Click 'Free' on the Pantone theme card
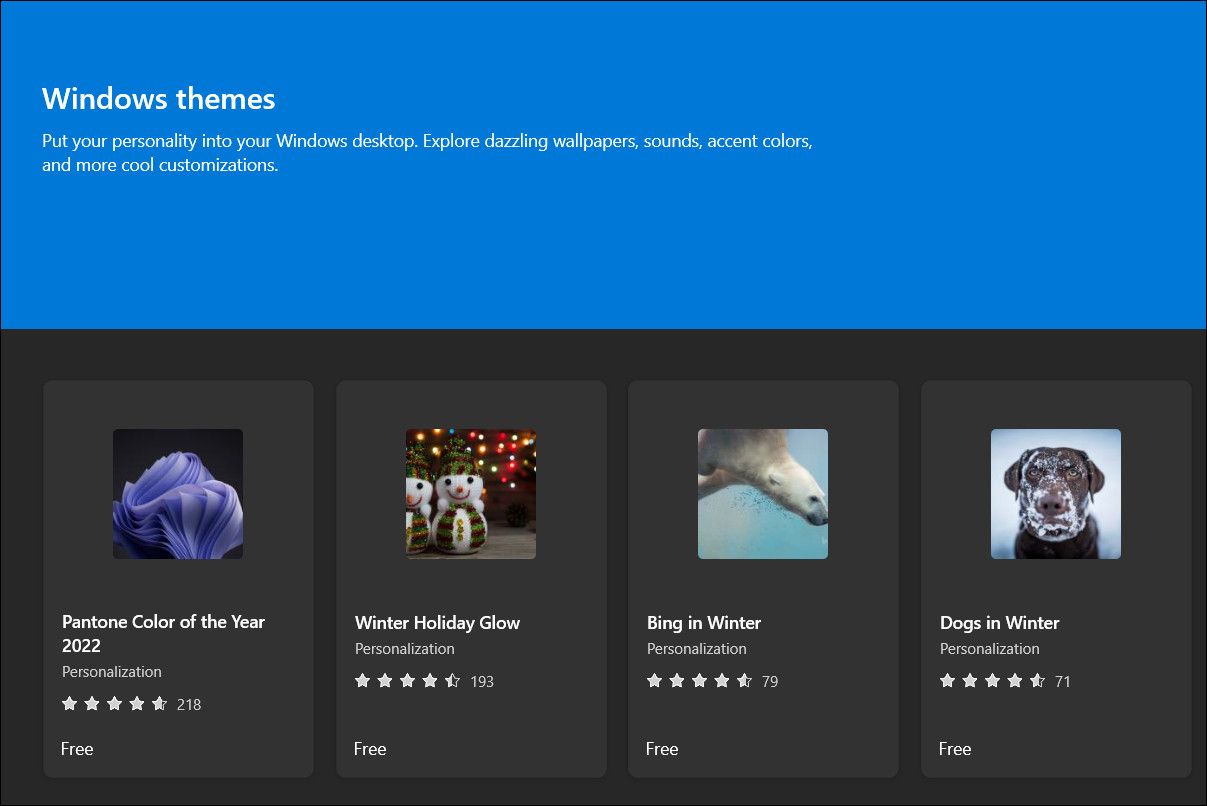1207x806 pixels. (77, 748)
